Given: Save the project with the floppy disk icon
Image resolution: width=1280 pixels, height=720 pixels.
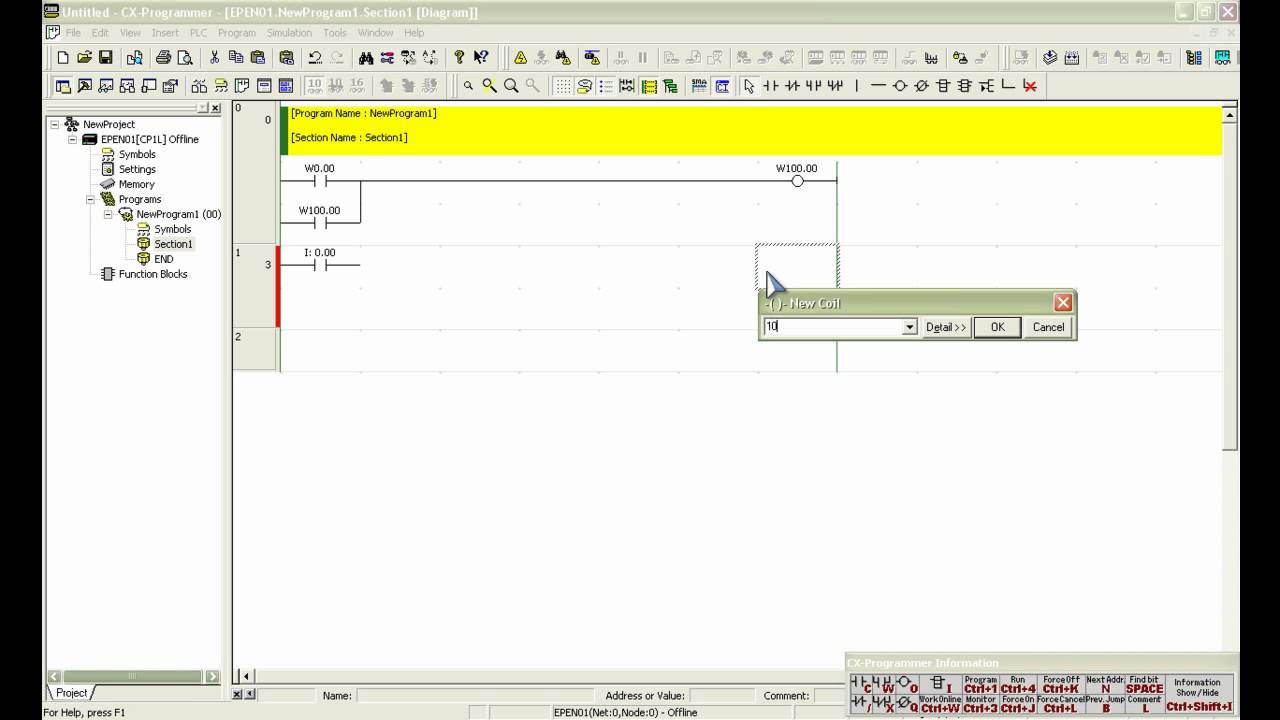Looking at the screenshot, I should point(105,58).
